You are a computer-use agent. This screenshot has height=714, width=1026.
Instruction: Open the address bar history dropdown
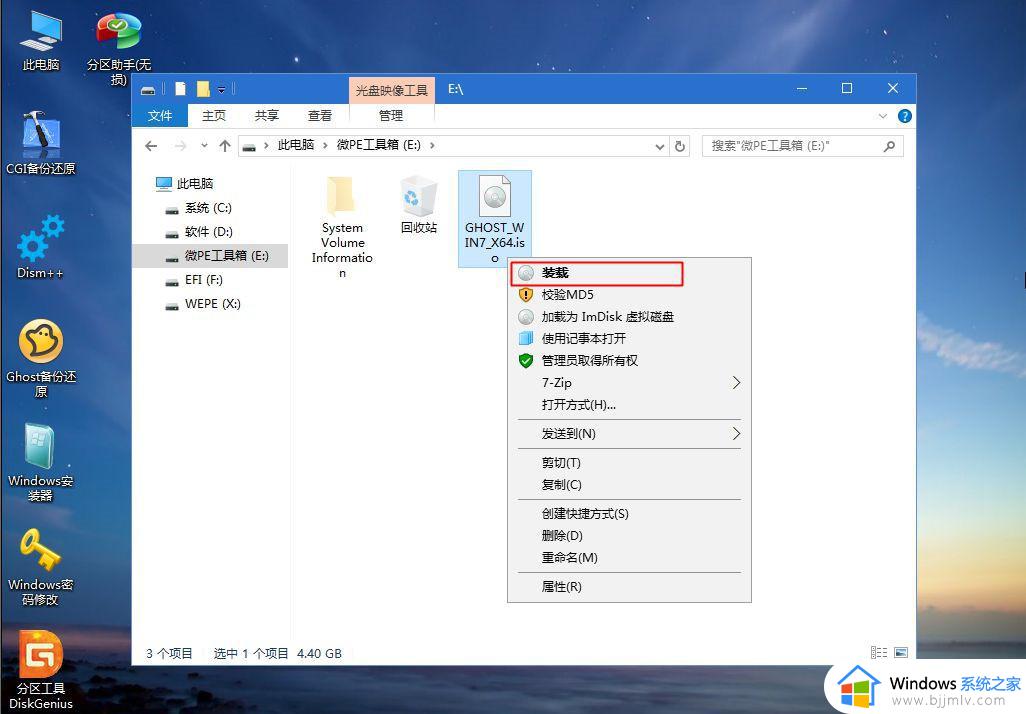(x=660, y=147)
